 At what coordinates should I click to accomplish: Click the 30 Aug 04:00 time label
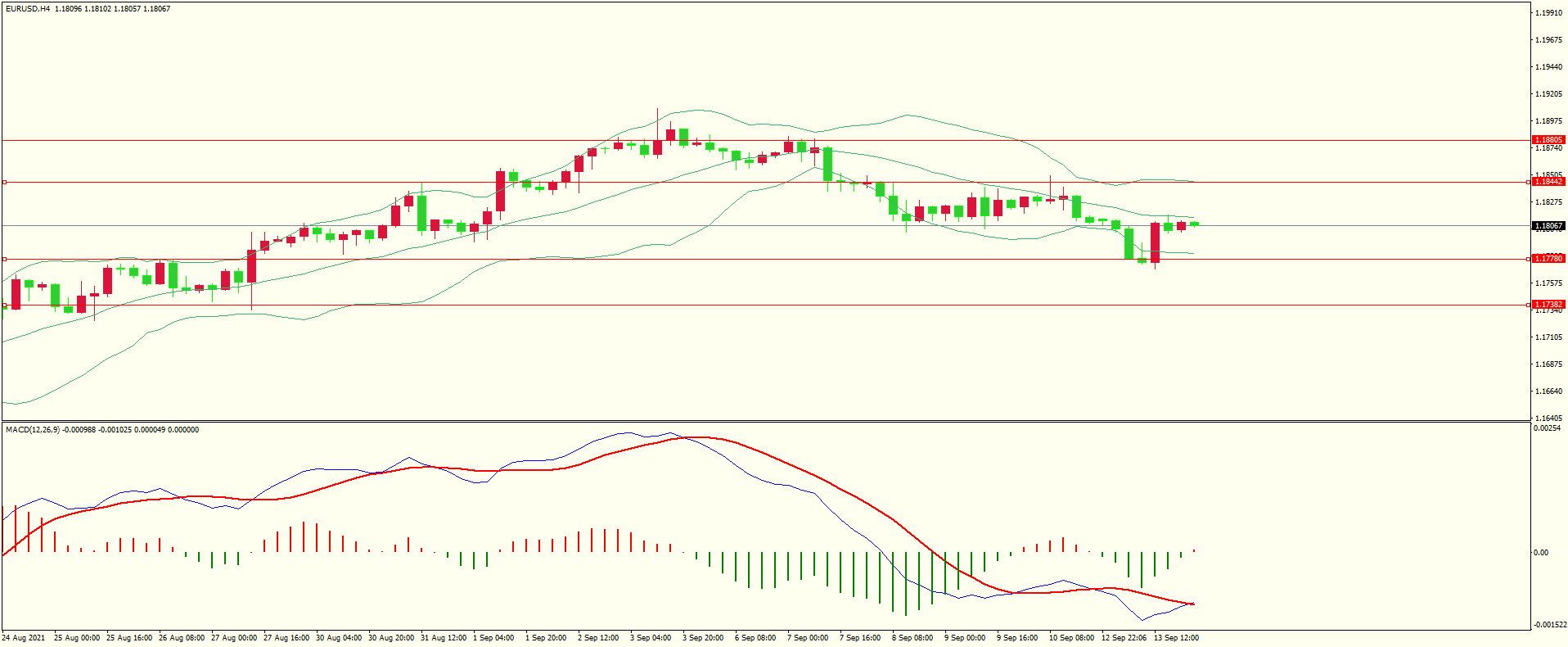click(339, 638)
